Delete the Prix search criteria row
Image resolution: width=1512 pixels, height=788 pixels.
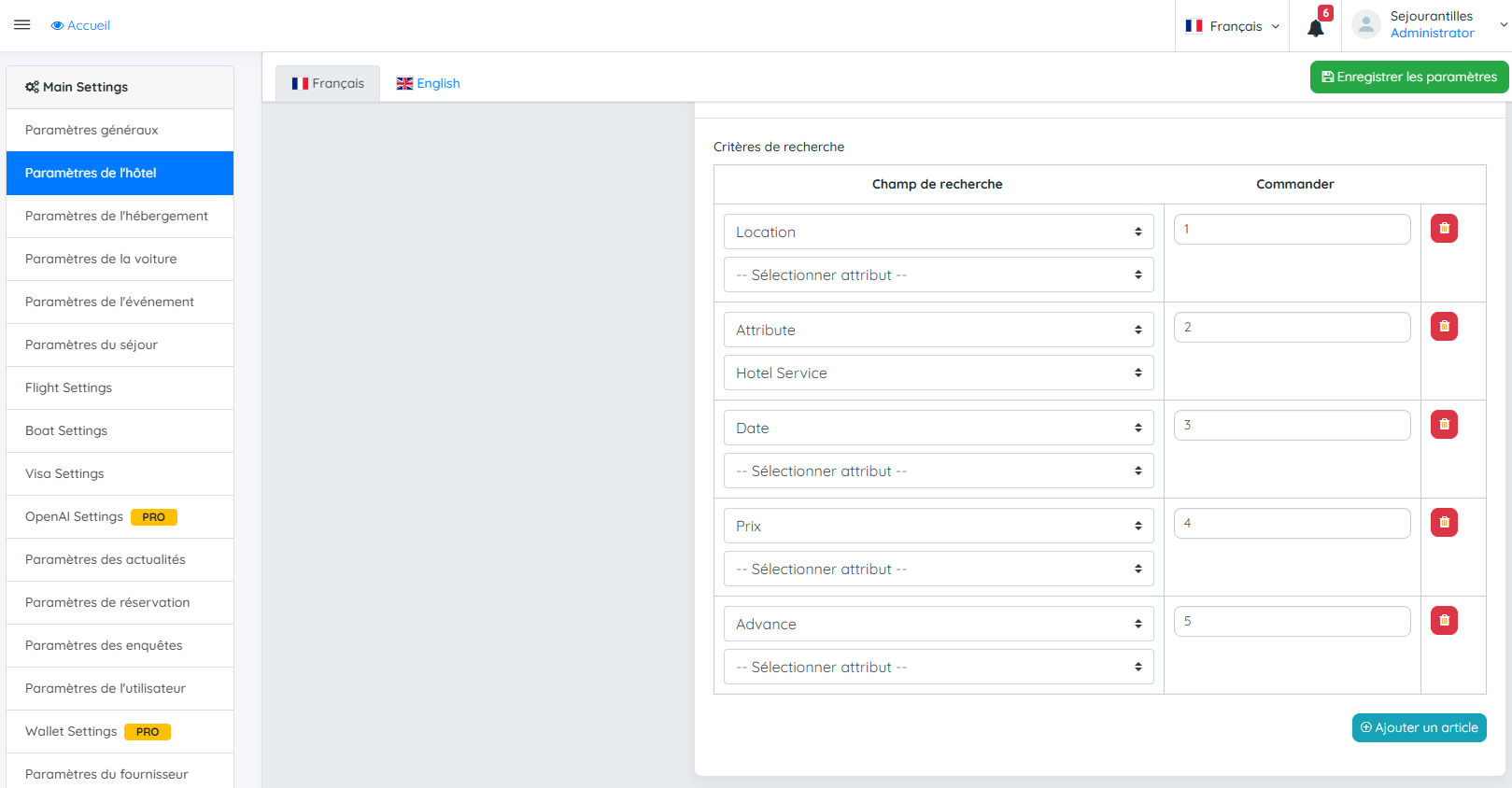1444,523
